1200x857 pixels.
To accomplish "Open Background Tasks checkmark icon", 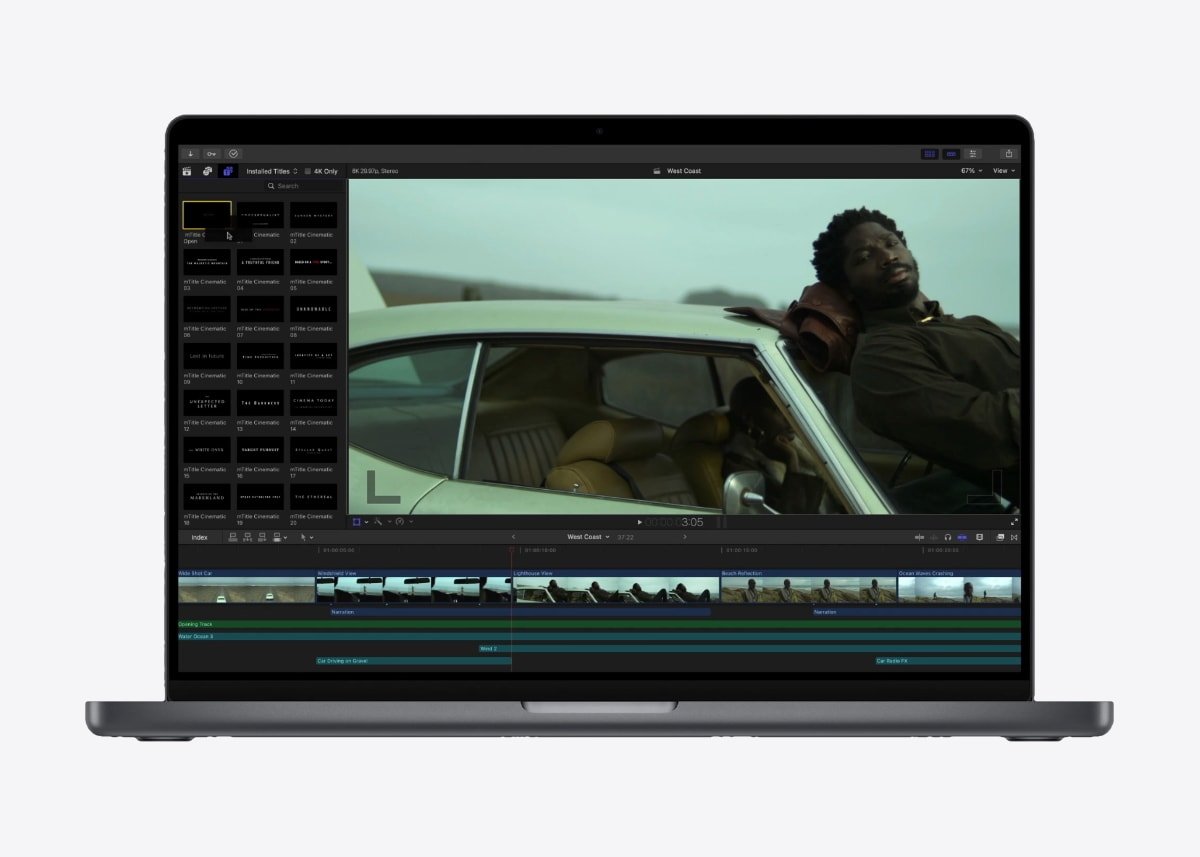I will (x=234, y=154).
